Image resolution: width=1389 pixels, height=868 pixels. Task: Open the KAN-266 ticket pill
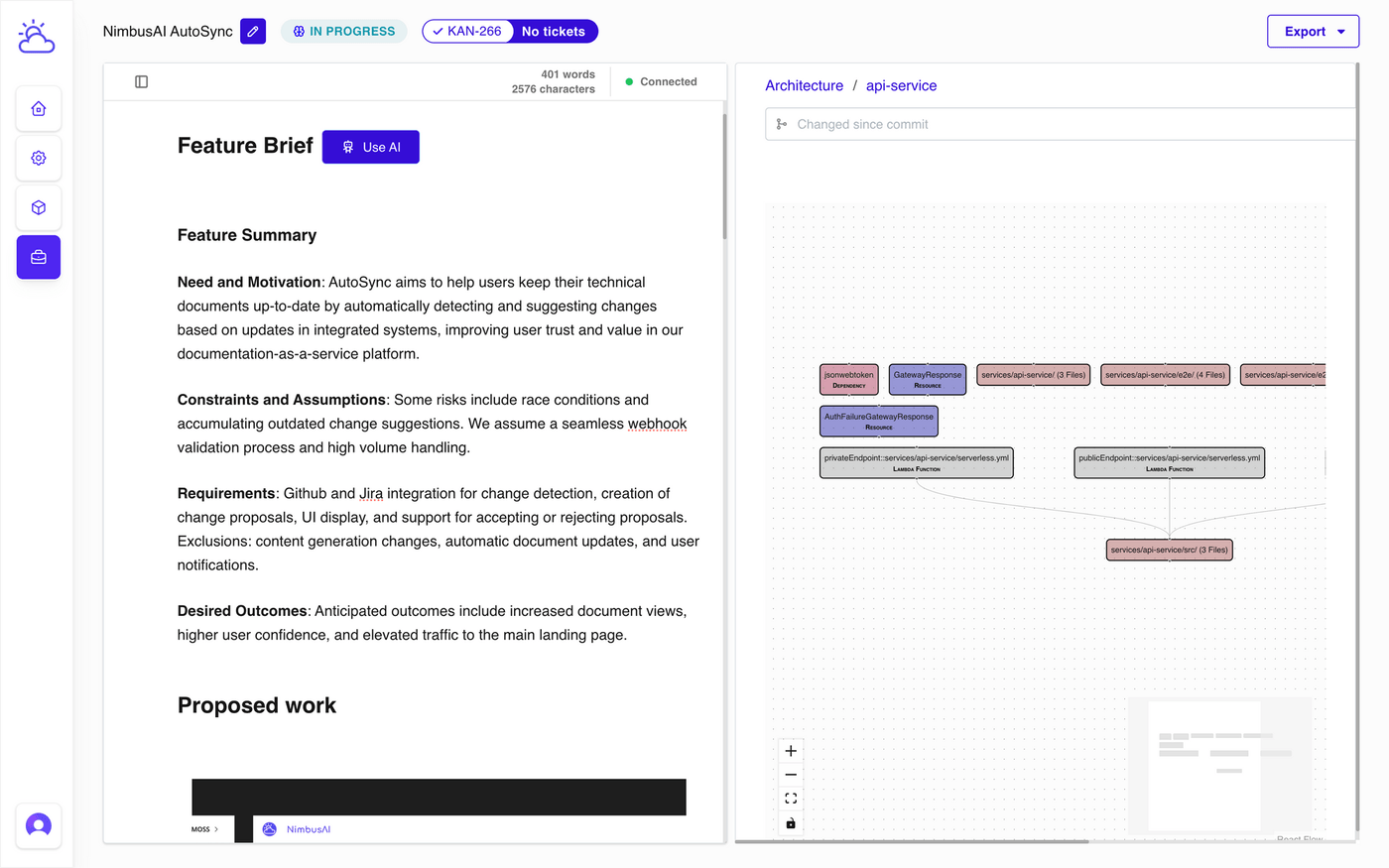pos(467,32)
